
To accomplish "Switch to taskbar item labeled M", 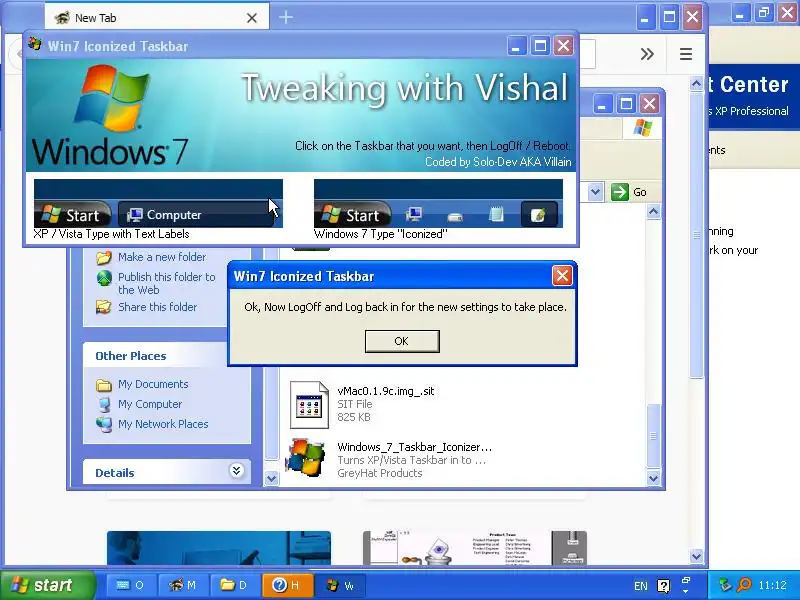I will (182, 585).
